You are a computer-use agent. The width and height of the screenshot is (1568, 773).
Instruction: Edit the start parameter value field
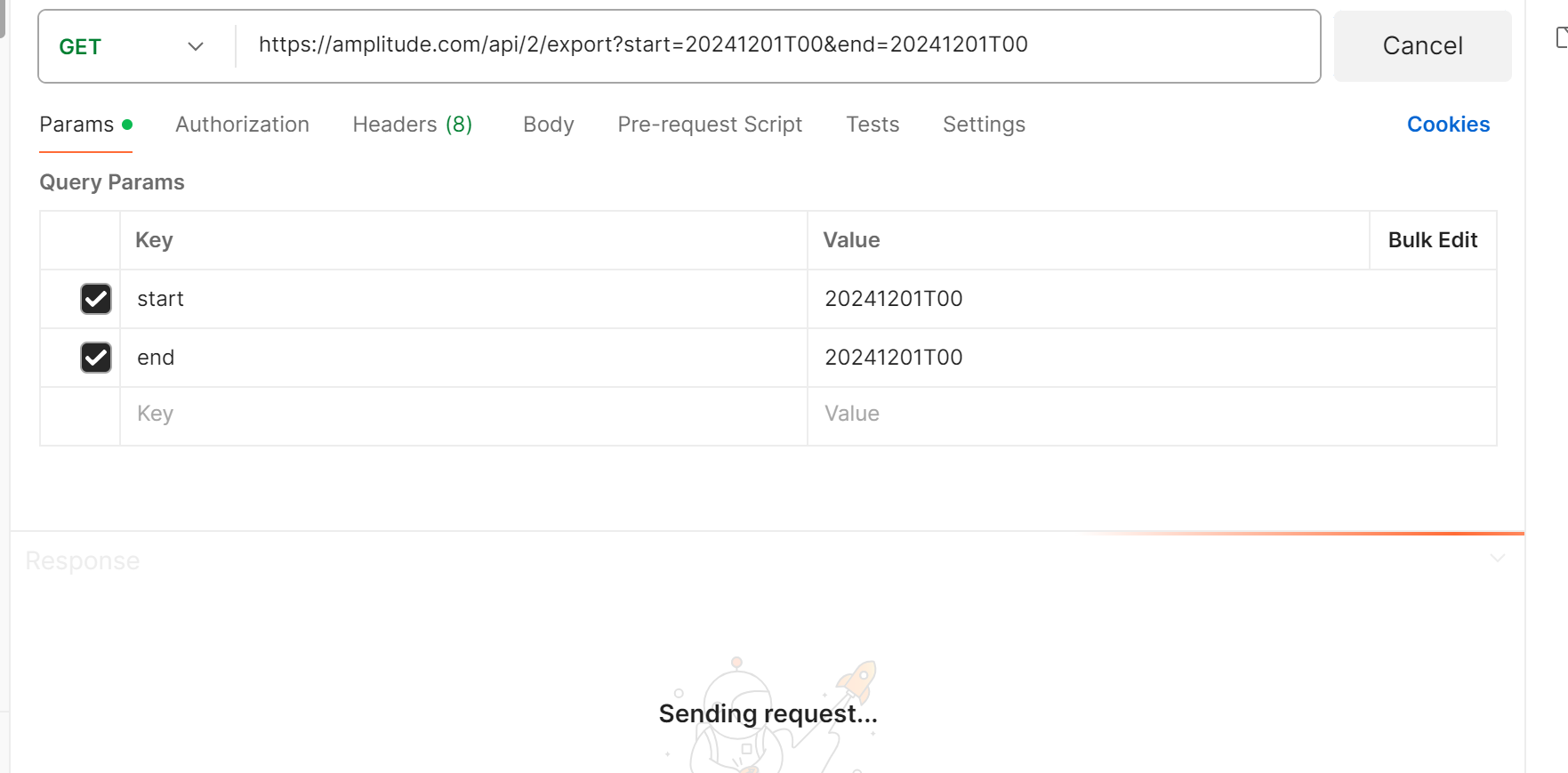click(x=1152, y=299)
